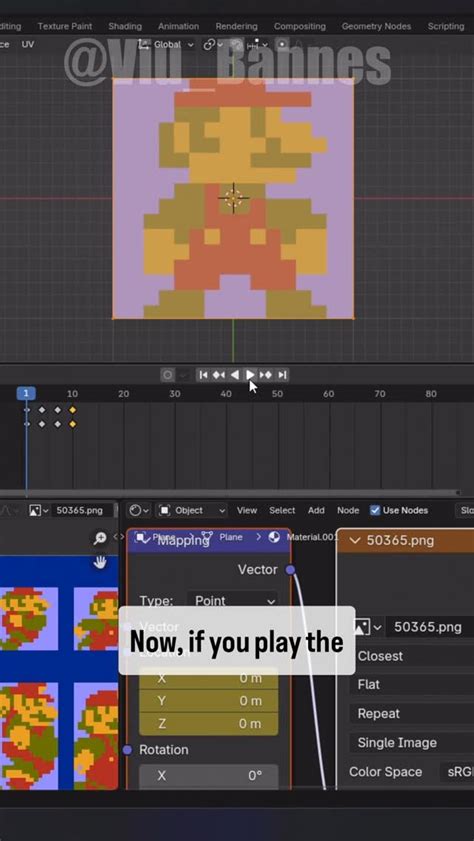Collapse the Mapping node header
Screen dimensions: 474x841
click(x=143, y=541)
